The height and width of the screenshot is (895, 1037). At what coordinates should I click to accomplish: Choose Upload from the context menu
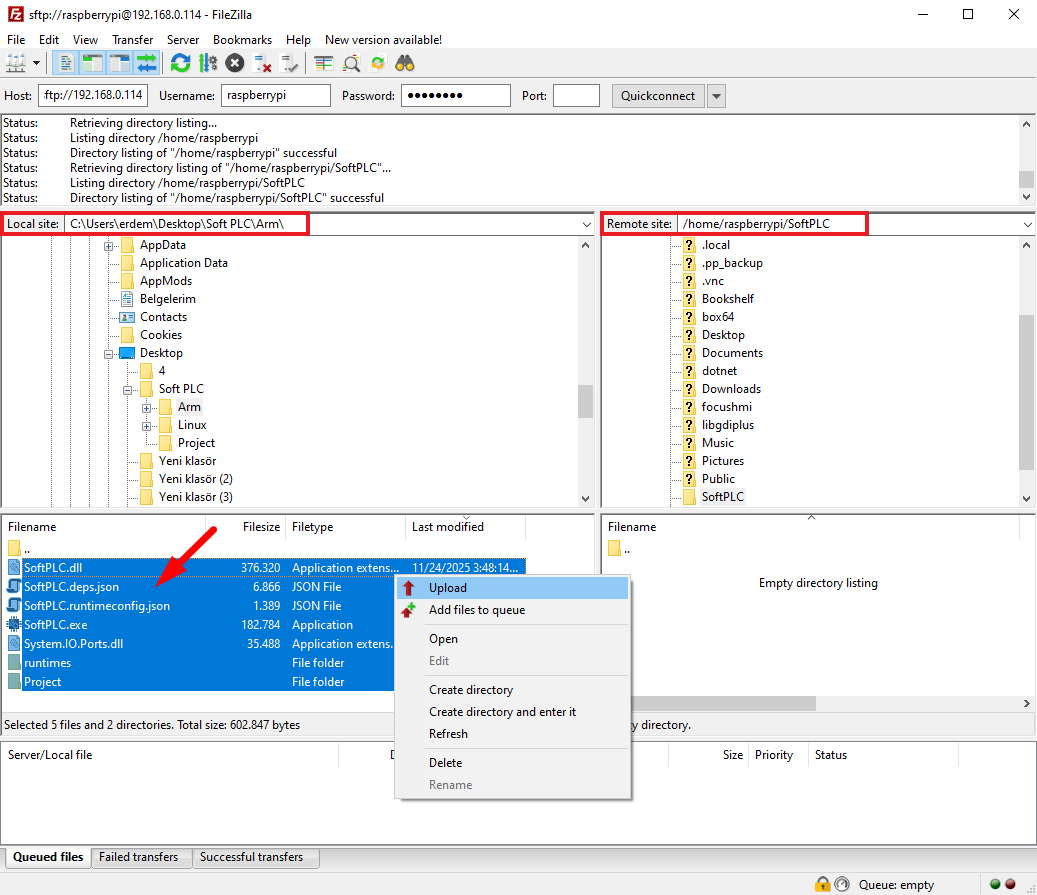coord(447,588)
